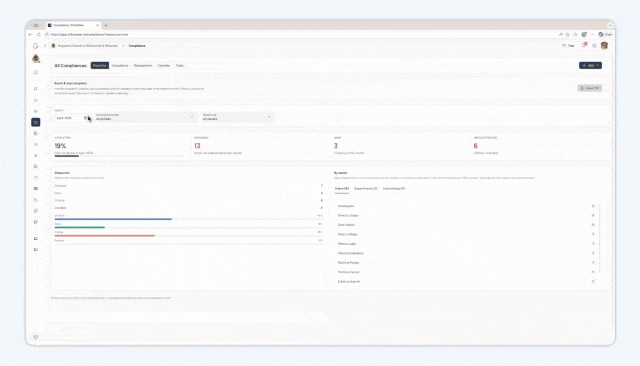640x366 pixels.
Task: Click the organization crest in the sidebar
Action: click(36, 59)
